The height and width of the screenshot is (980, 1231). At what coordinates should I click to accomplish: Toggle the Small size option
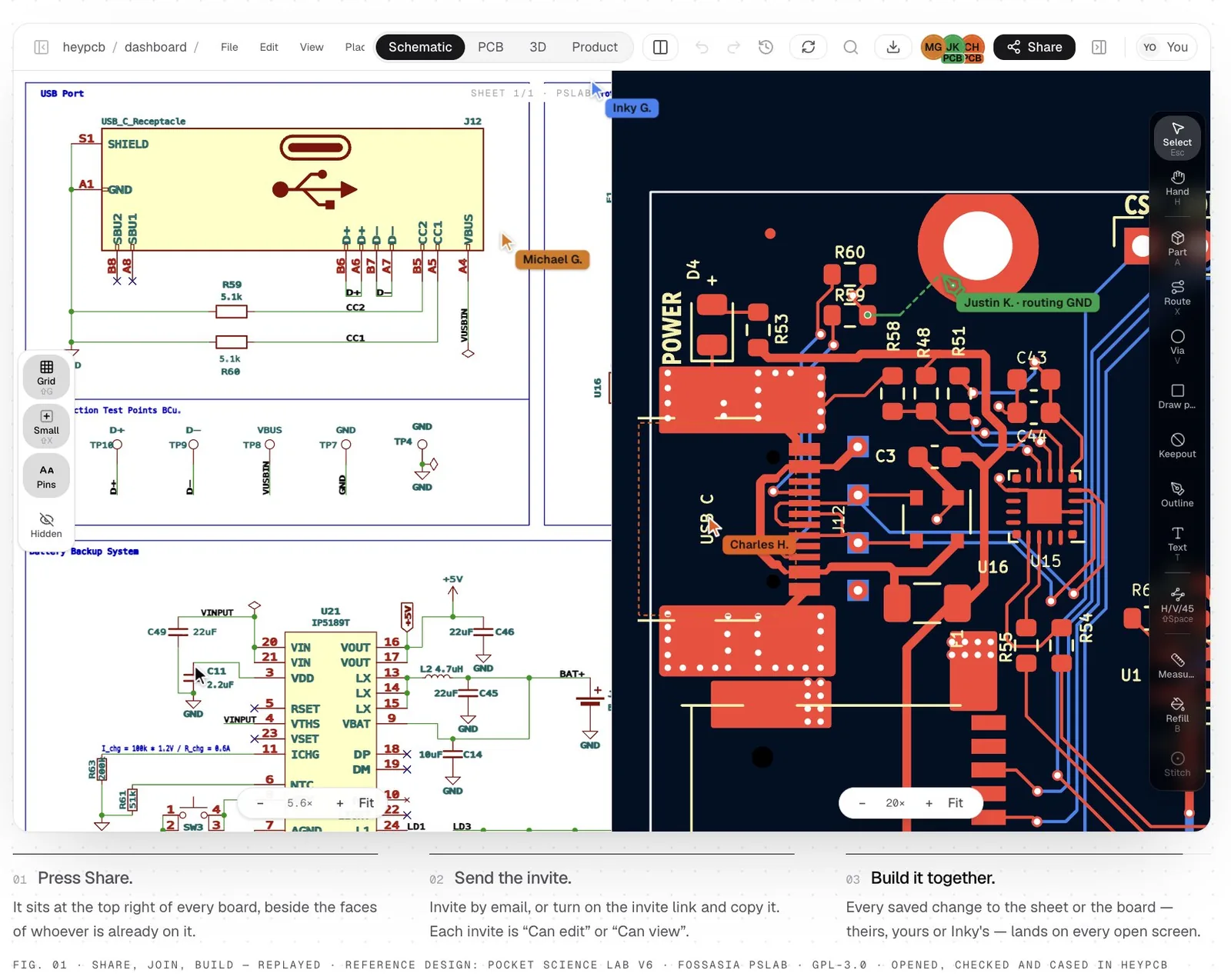click(46, 425)
